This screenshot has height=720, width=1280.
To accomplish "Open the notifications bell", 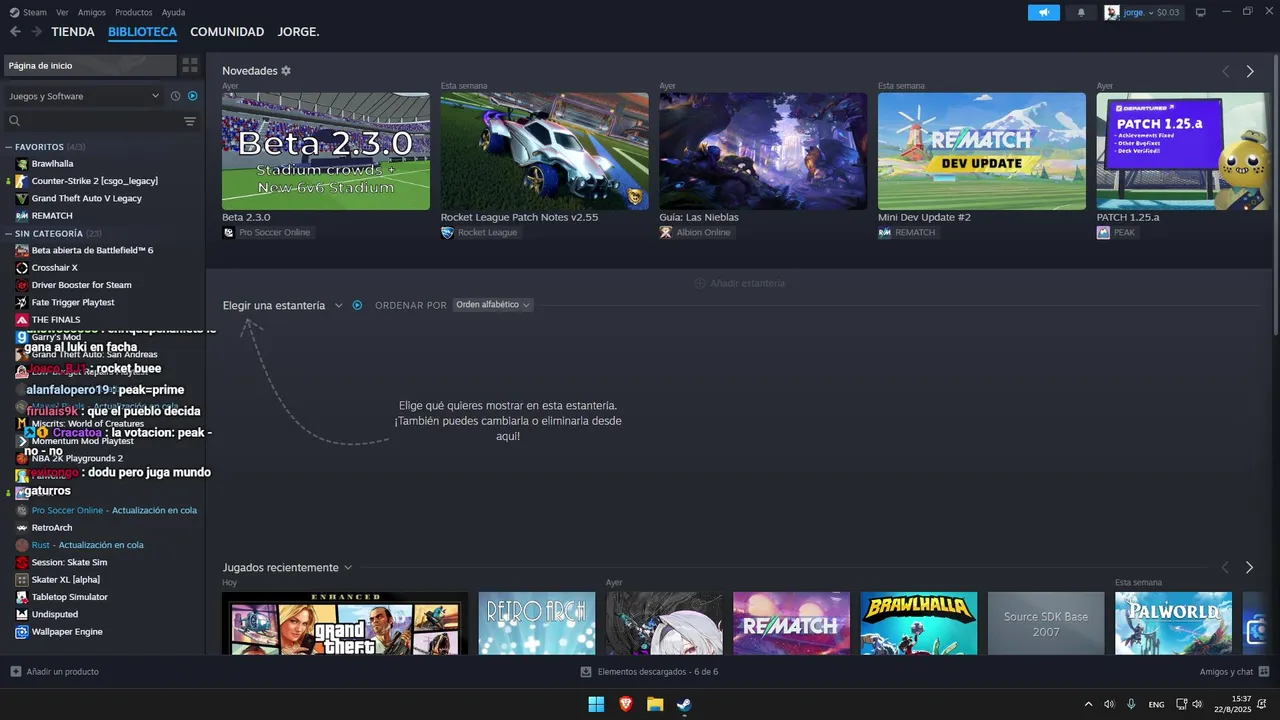I will click(1081, 12).
